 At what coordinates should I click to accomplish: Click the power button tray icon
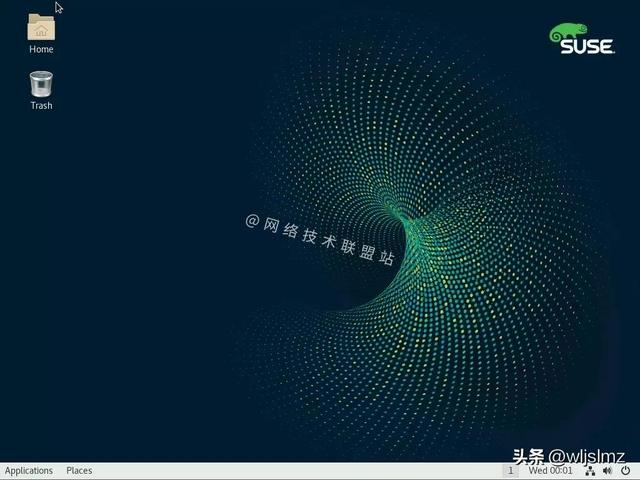(x=625, y=471)
